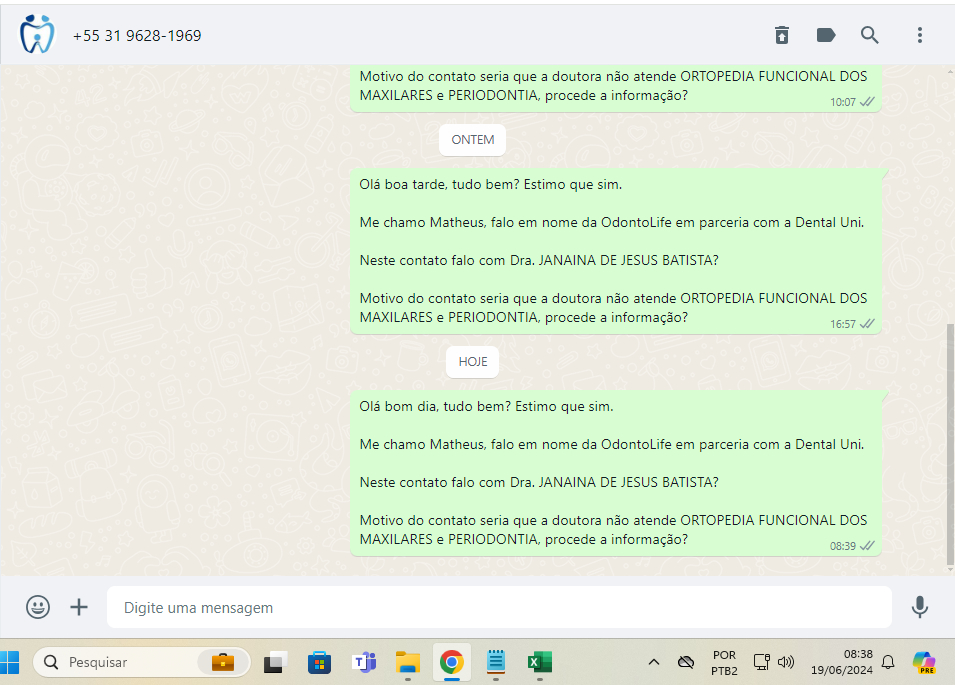Expand the hidden system tray icons chevron
This screenshot has width=955, height=685.
pyautogui.click(x=654, y=662)
